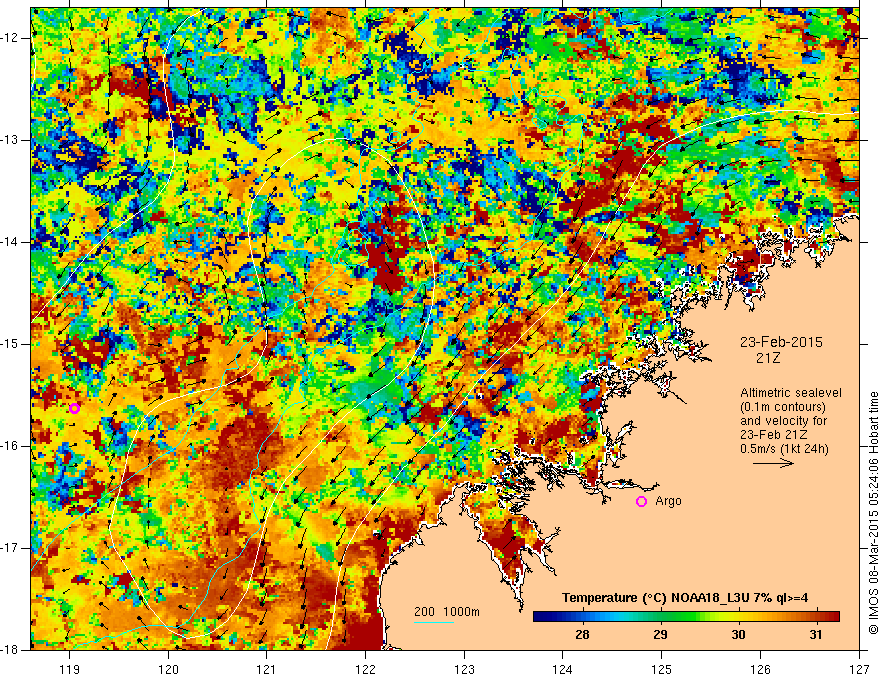880x680 pixels.
Task: Click the longitude axis label '121'
Action: [267, 669]
